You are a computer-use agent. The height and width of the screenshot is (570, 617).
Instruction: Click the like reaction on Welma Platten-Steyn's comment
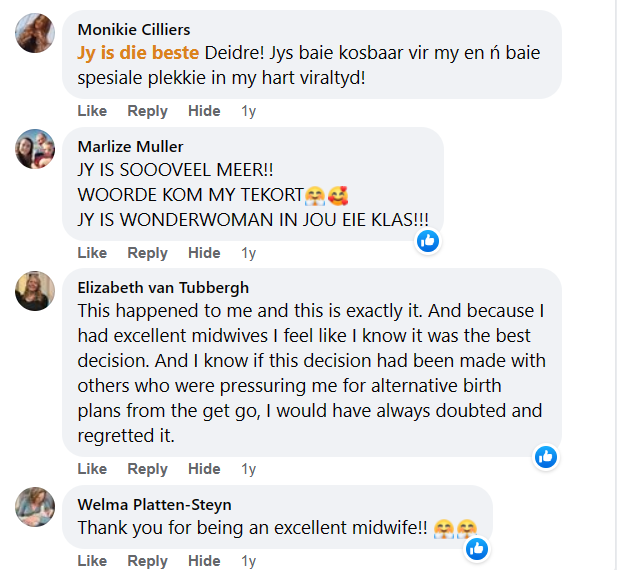coord(477,547)
